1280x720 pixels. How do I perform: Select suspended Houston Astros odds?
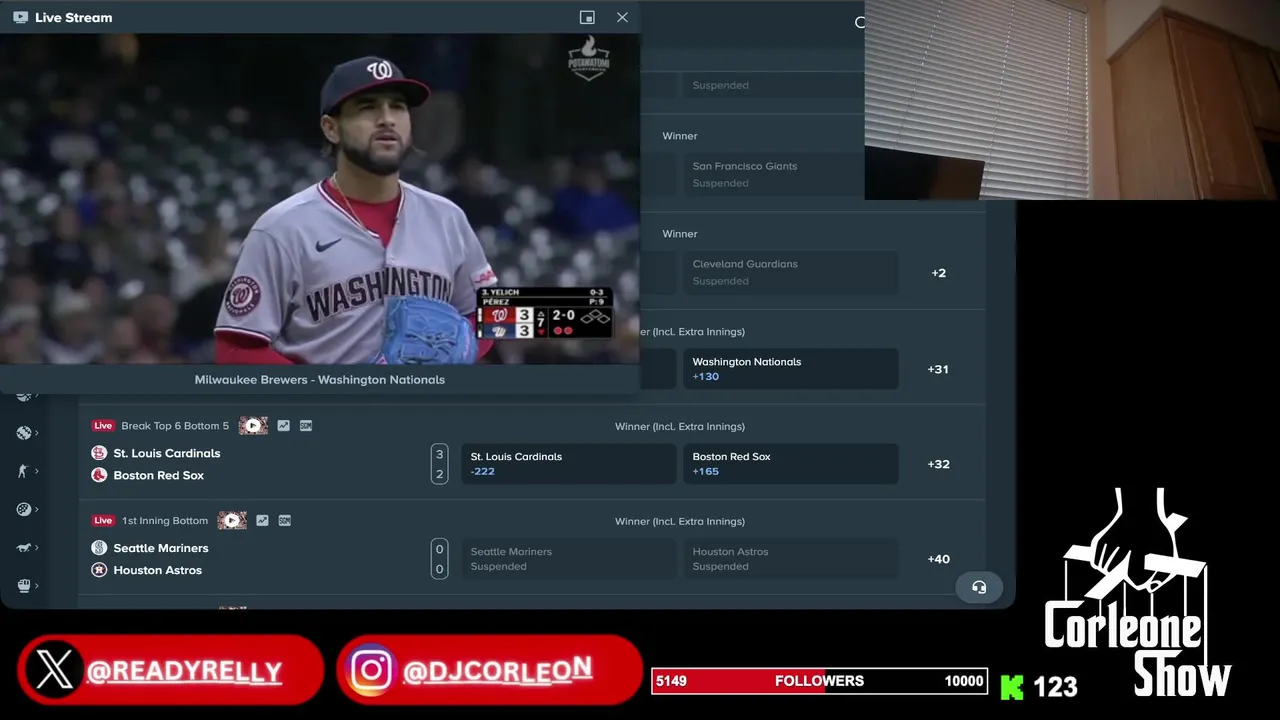pyautogui.click(x=791, y=559)
